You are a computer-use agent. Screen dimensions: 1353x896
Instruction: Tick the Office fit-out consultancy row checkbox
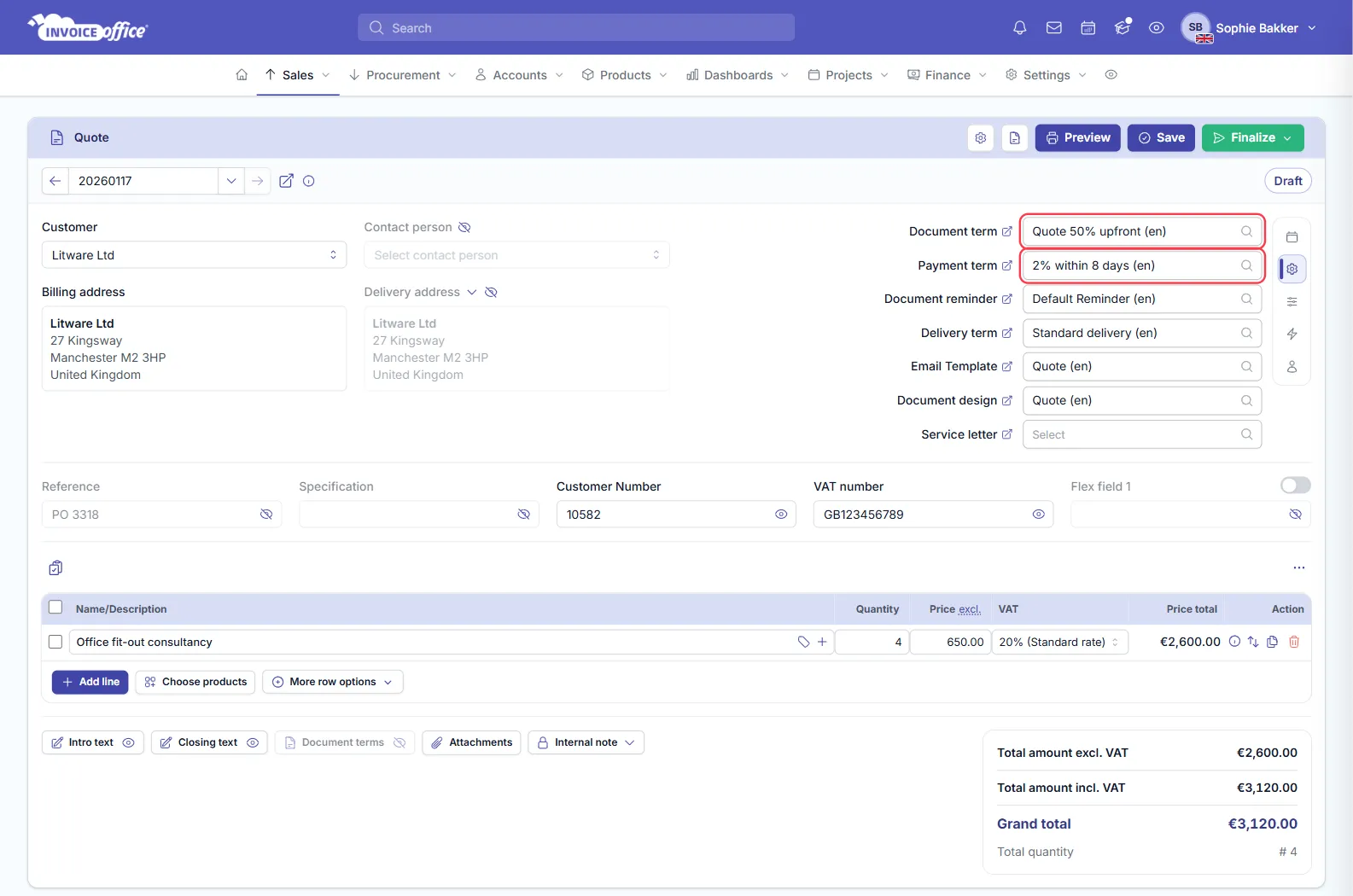(x=55, y=642)
